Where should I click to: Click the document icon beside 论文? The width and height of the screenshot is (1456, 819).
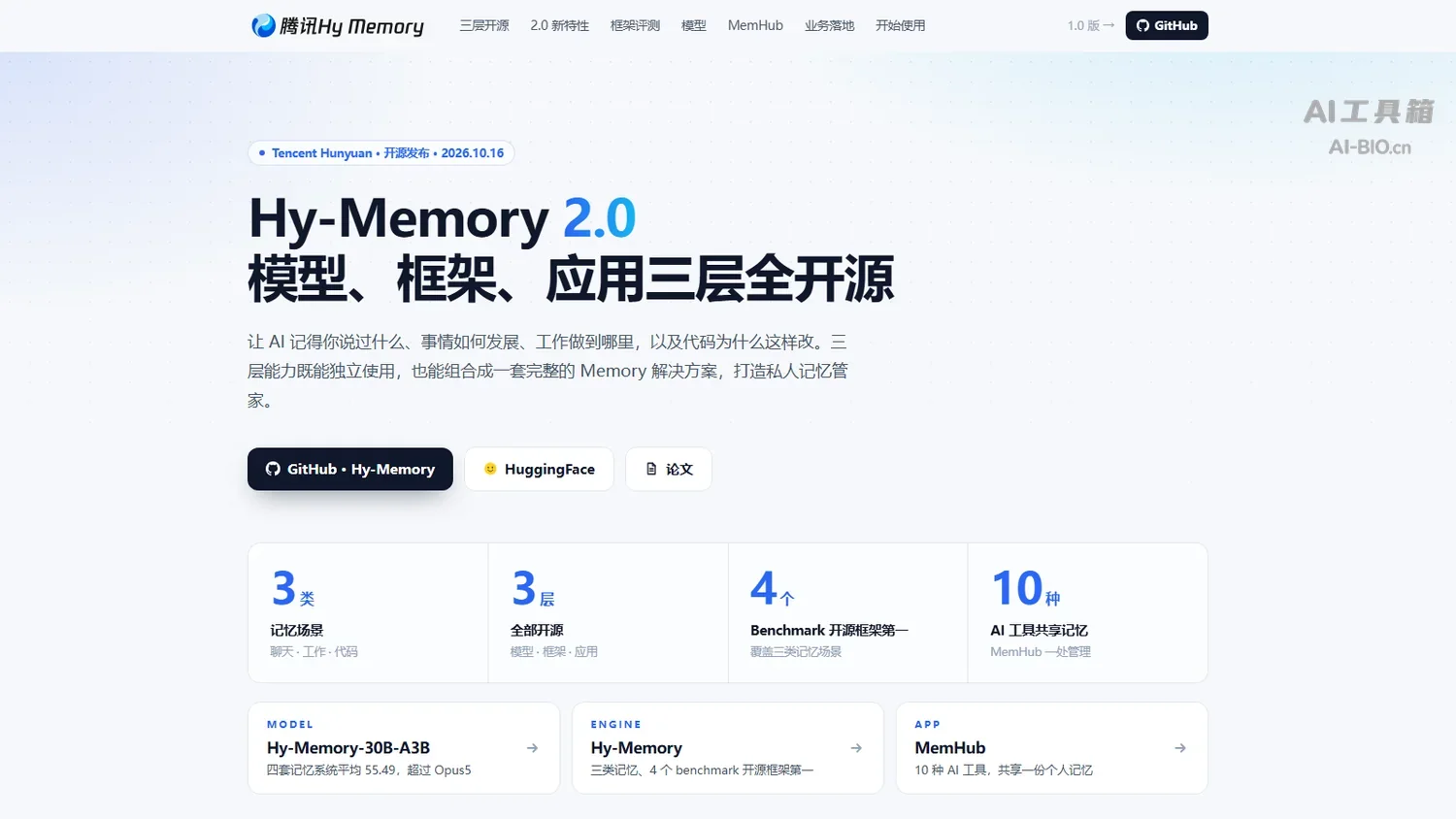[x=651, y=469]
